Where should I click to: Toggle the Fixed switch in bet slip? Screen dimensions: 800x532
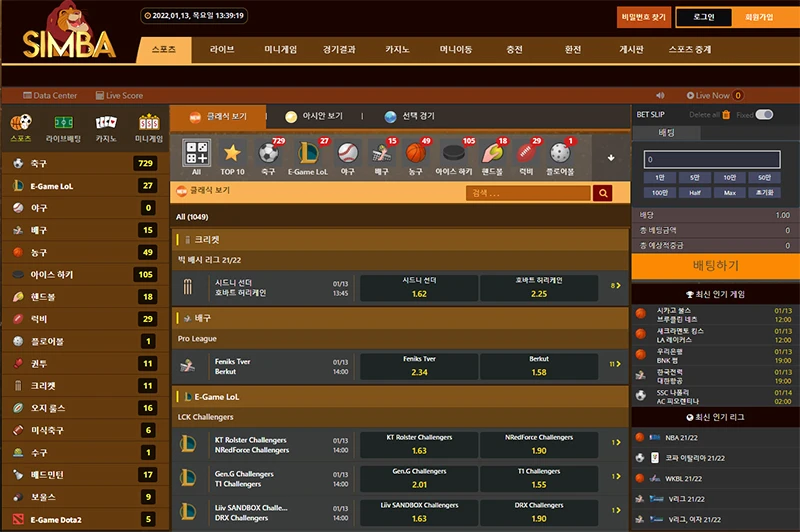(764, 114)
